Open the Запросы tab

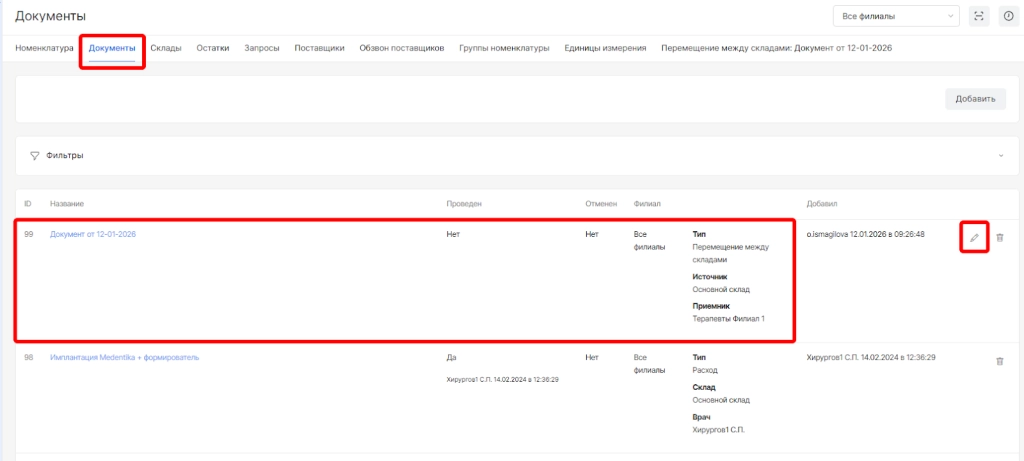coord(262,48)
